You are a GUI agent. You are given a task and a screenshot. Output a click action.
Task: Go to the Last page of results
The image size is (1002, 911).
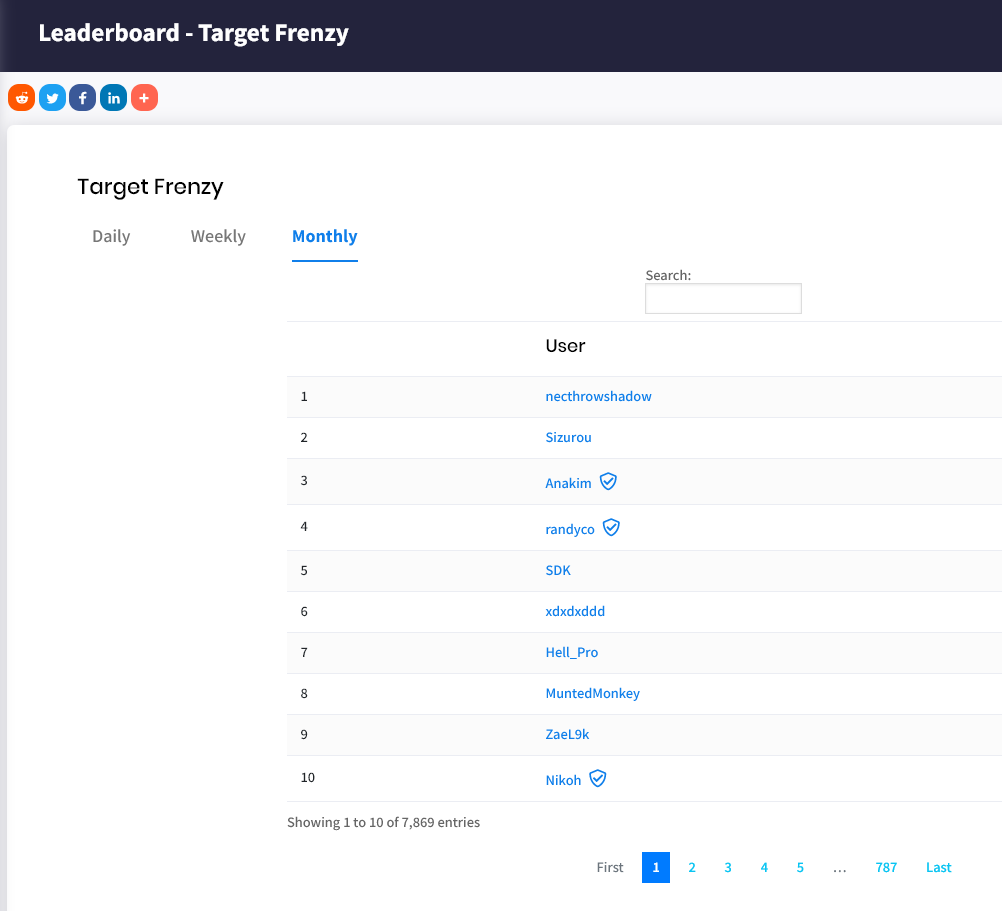point(938,867)
